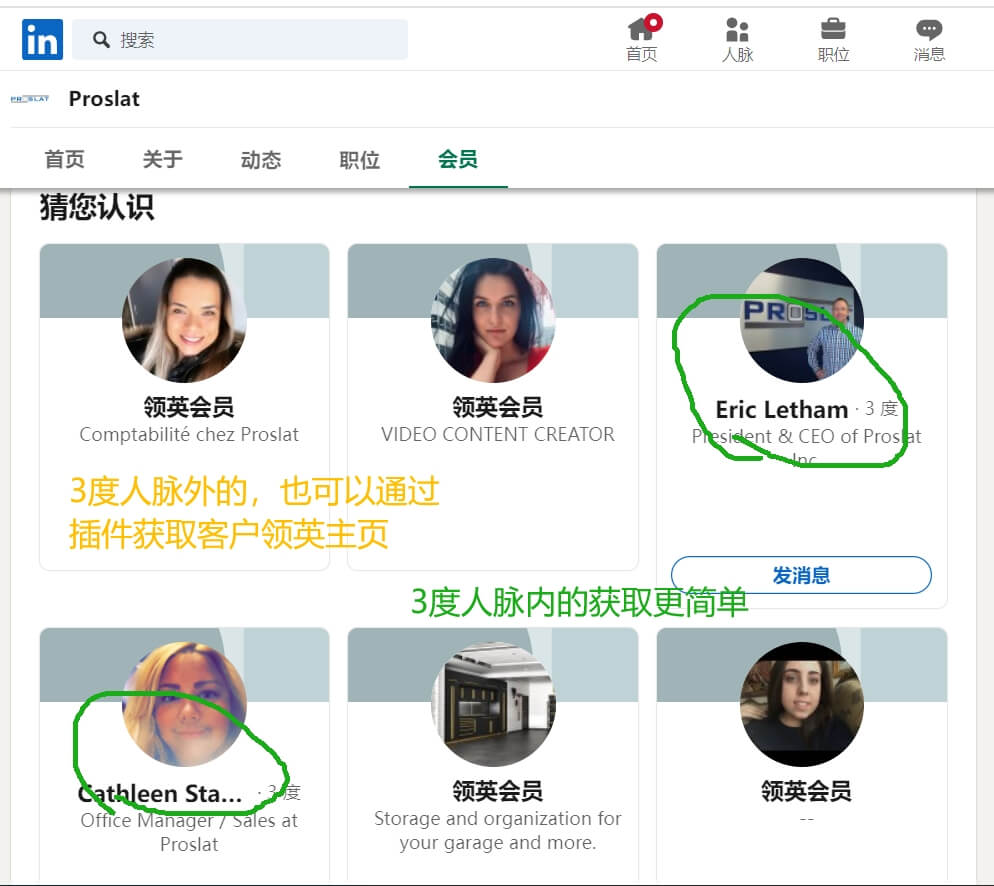Click the 'VIDEO CONTENT CREATOR' headline
Screen dimensions: 994x886
498,435
